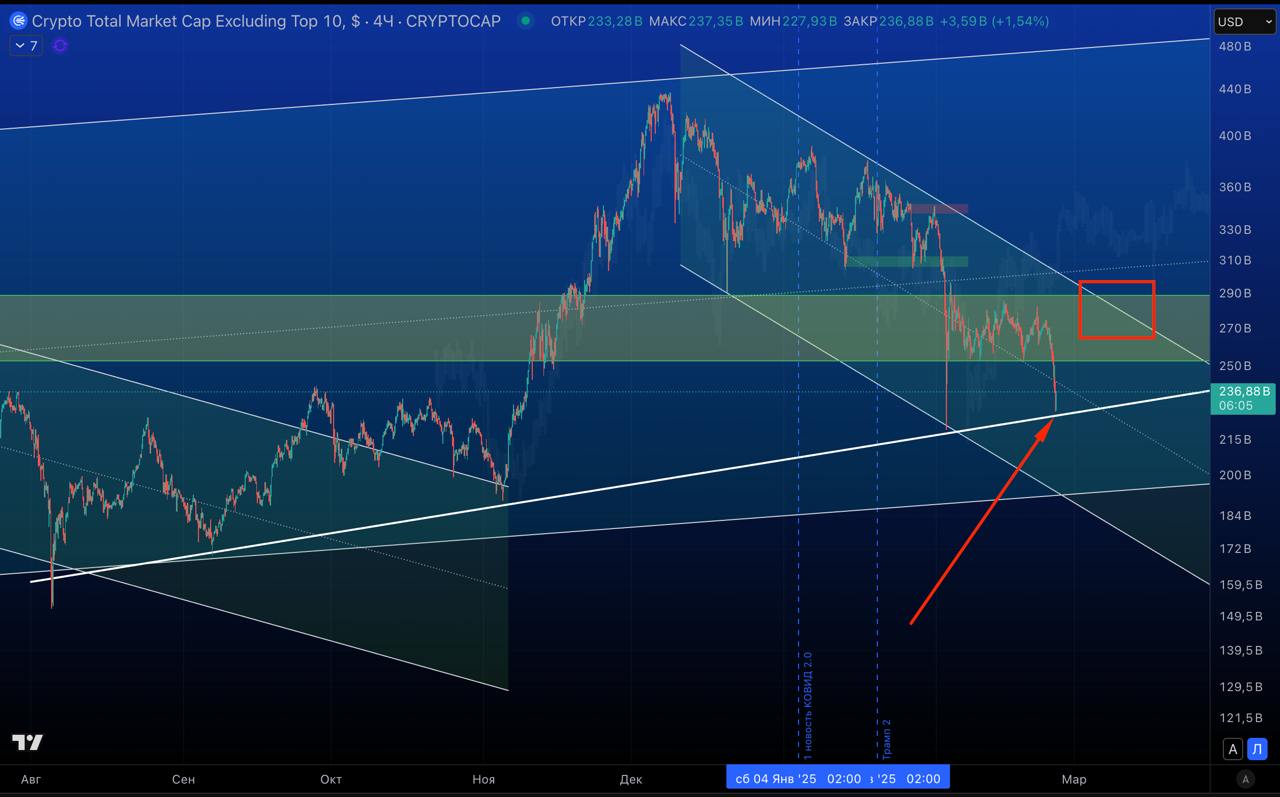Image resolution: width=1280 pixels, height=797 pixels.
Task: Collapse the indicators legend showing 7
Action: [x=26, y=45]
